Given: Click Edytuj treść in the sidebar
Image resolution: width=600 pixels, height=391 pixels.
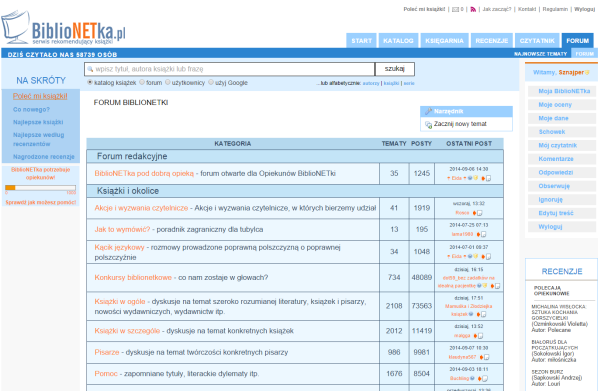Looking at the screenshot, I should click(562, 213).
